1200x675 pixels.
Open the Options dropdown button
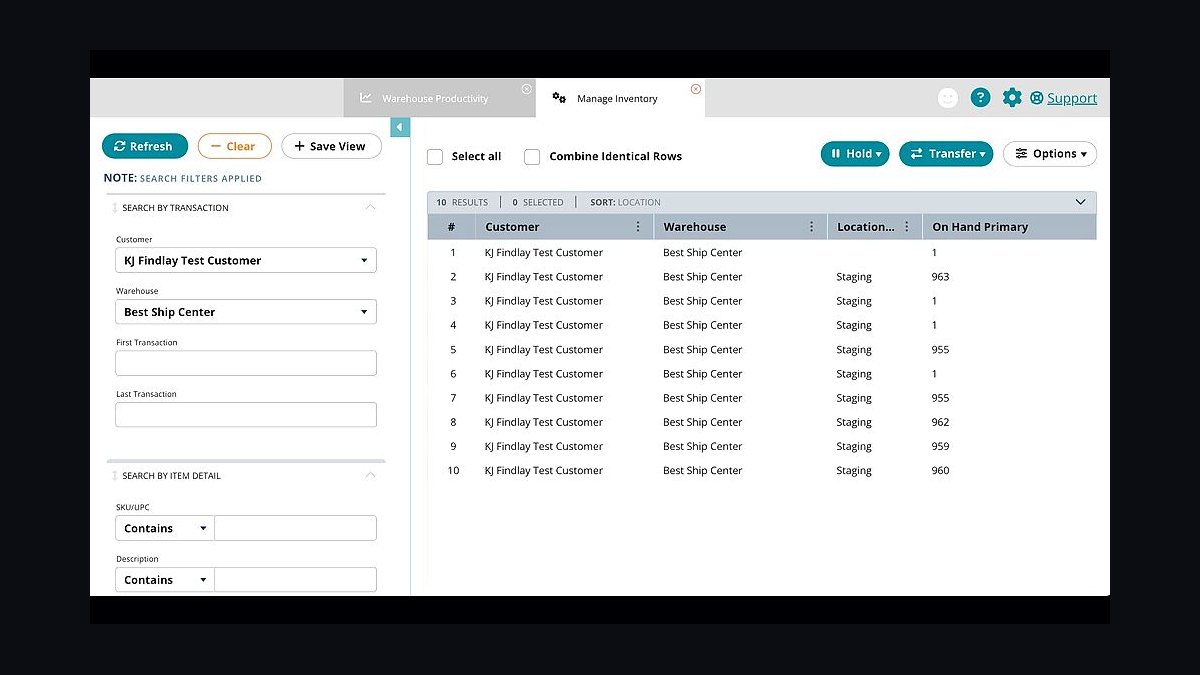1050,154
